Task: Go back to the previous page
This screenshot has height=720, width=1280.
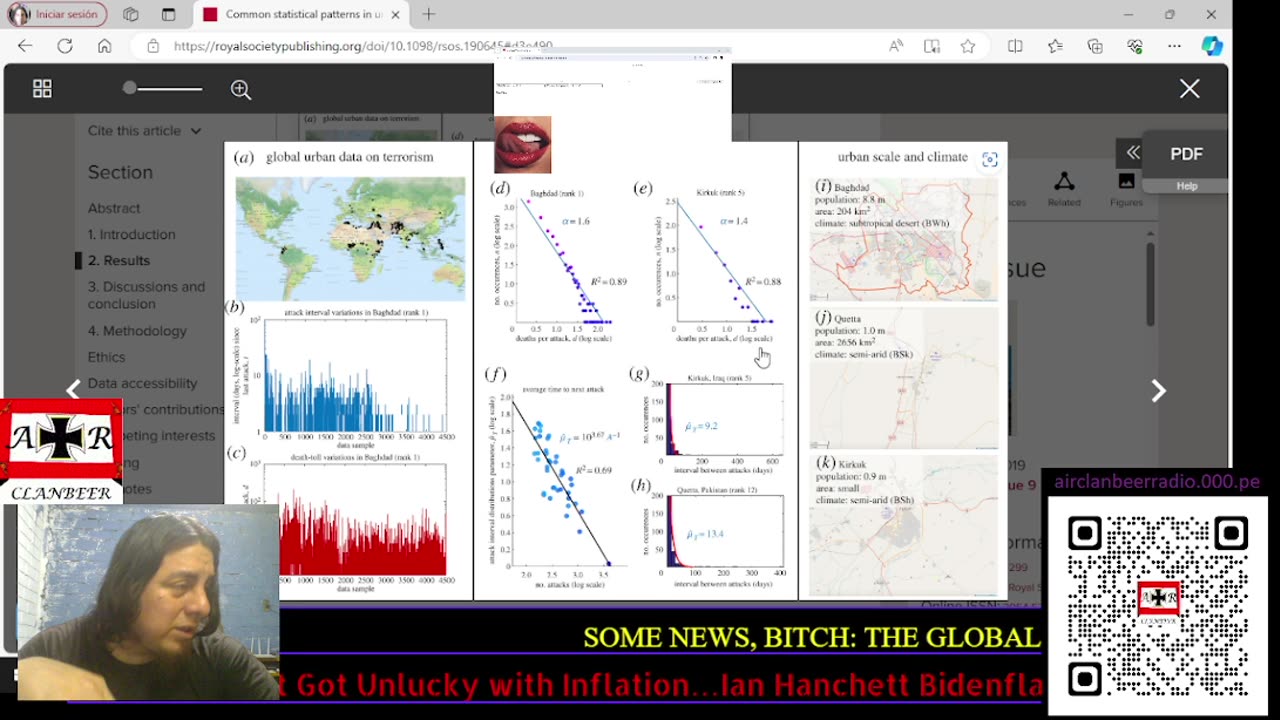Action: pos(25,46)
